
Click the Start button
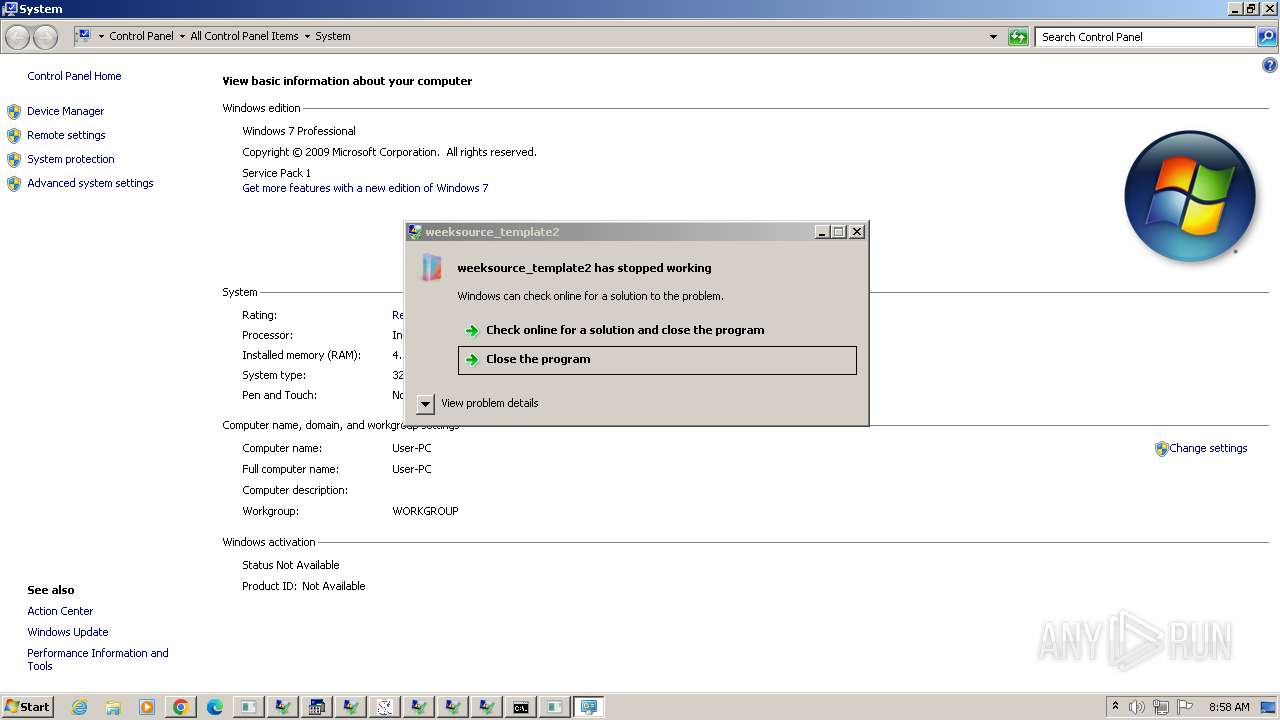pyautogui.click(x=27, y=707)
